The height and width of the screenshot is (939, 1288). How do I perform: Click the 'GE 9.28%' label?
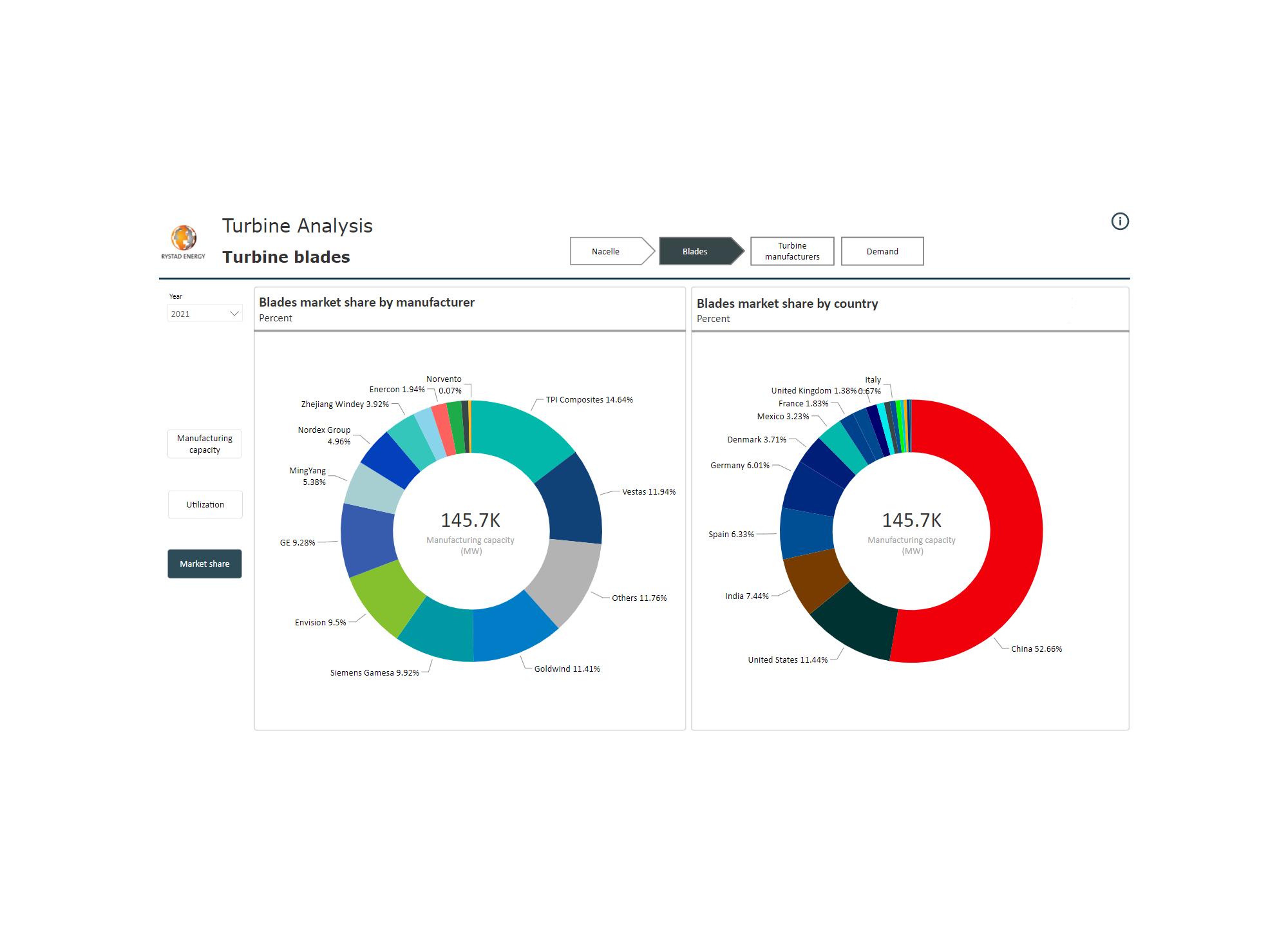point(298,543)
